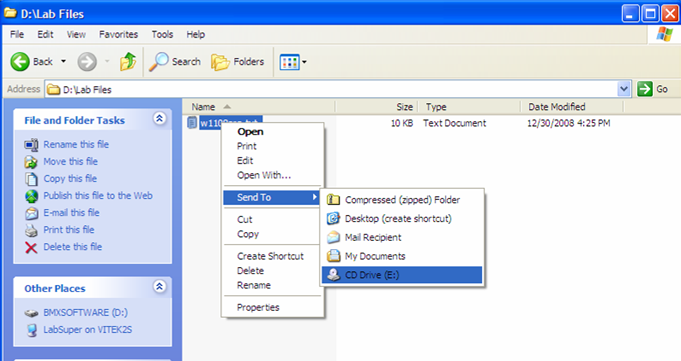Viewport: 681px width, 361px height.
Task: Click CD Drive (E:) disc icon
Action: click(x=333, y=275)
